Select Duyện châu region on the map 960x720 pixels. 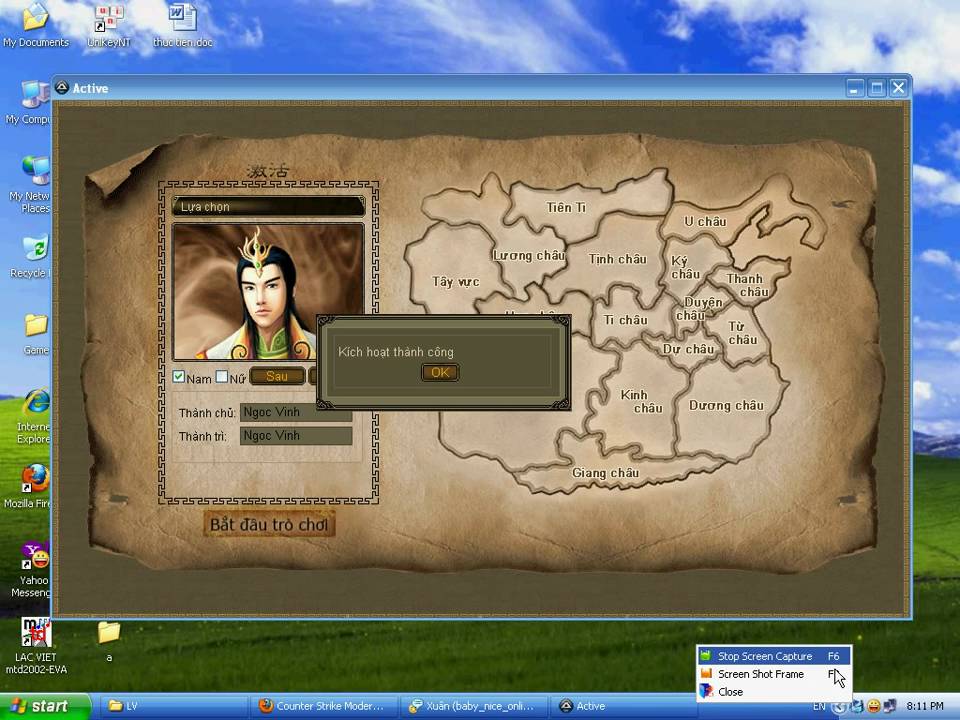[698, 309]
